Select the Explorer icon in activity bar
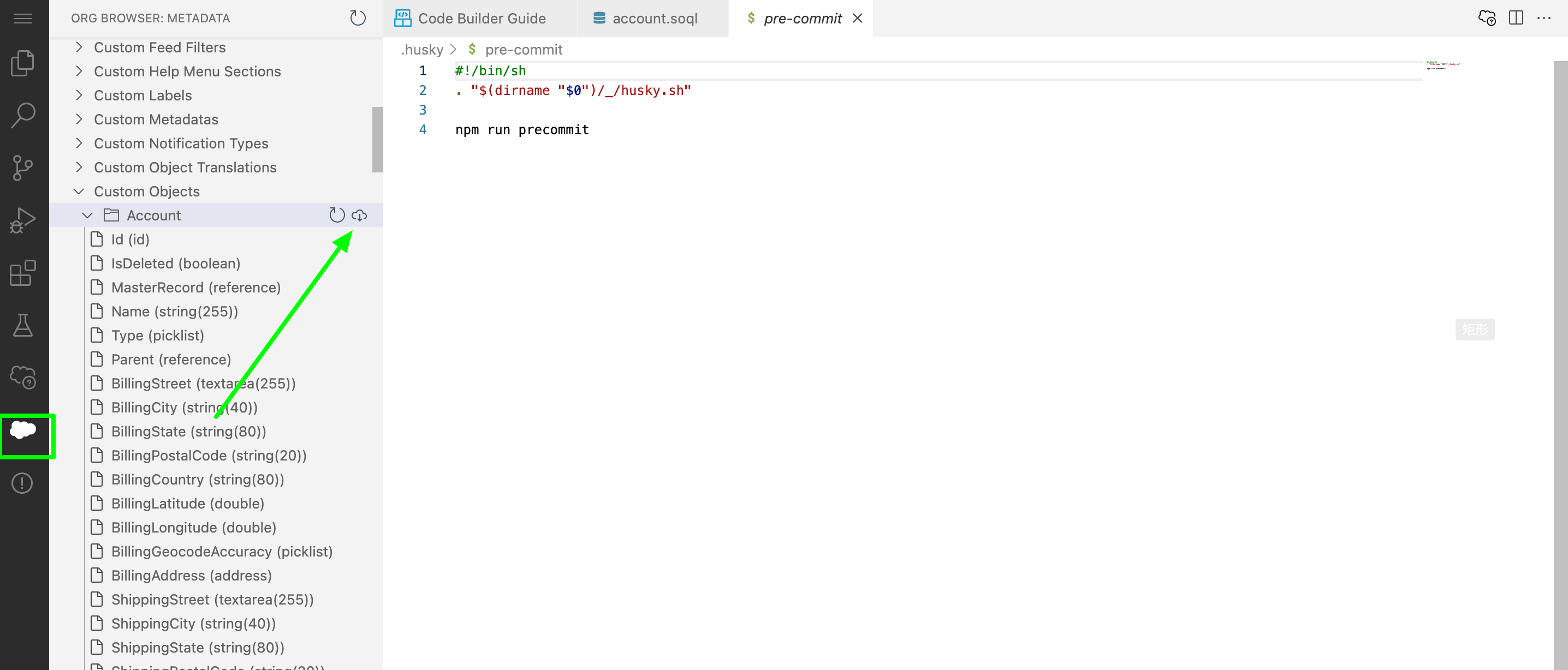The height and width of the screenshot is (670, 1568). [22, 63]
